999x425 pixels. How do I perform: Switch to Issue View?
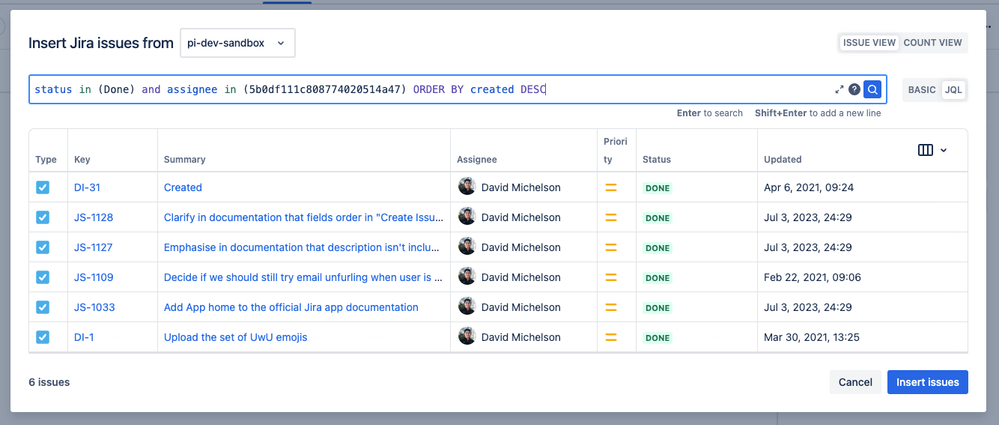tap(869, 43)
